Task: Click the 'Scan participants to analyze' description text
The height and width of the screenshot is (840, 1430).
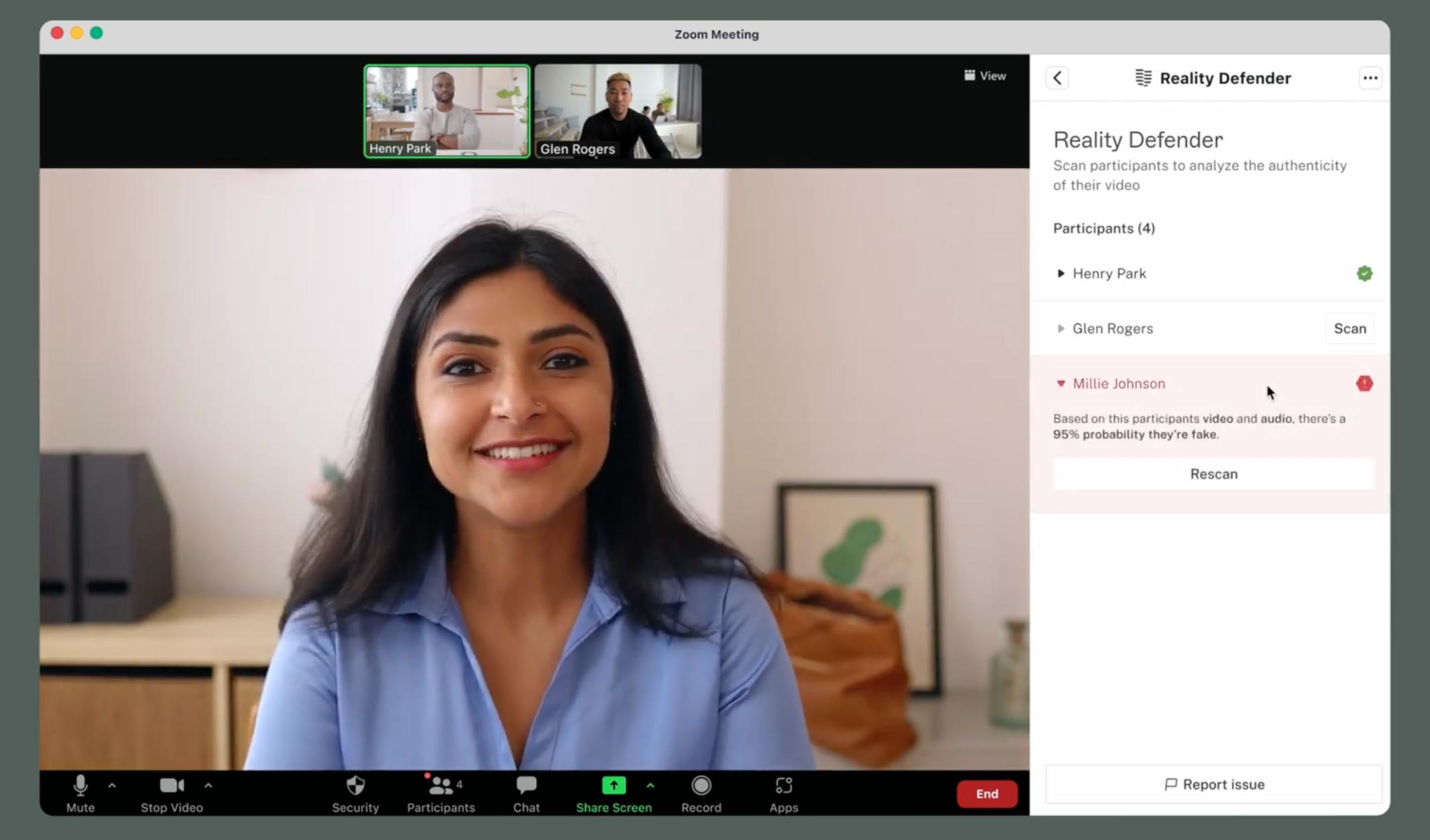Action: (1200, 175)
